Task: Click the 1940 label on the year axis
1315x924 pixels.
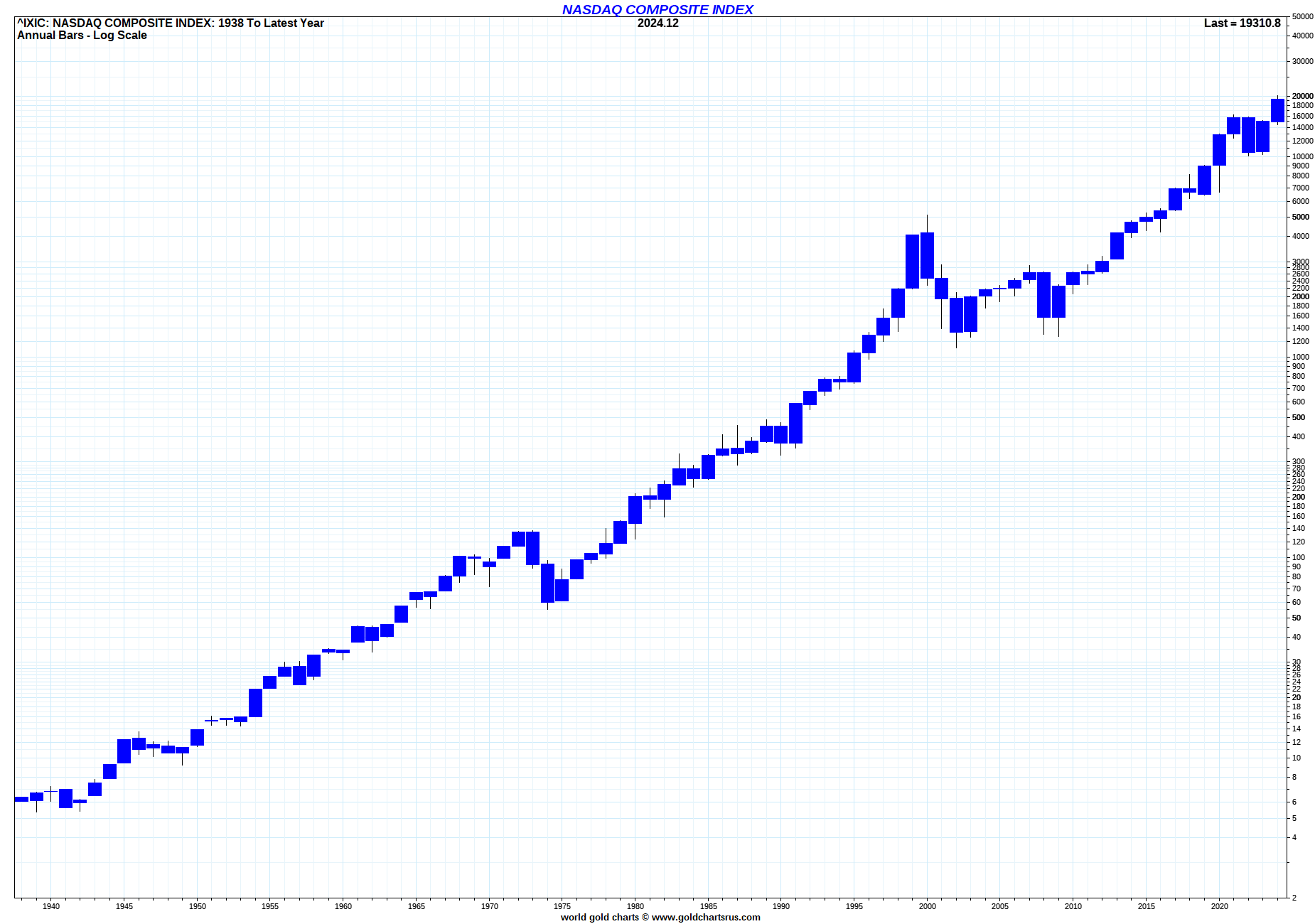Action: coord(51,906)
